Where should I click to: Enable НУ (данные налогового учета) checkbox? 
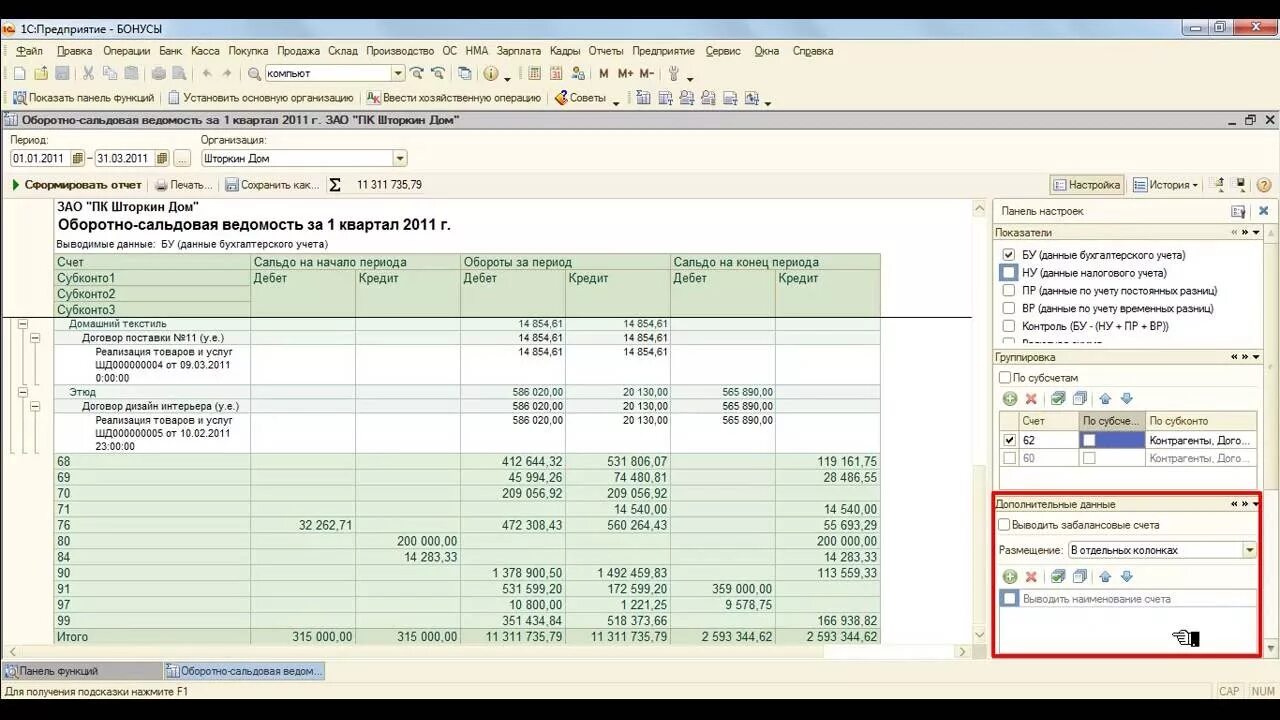coord(1009,273)
